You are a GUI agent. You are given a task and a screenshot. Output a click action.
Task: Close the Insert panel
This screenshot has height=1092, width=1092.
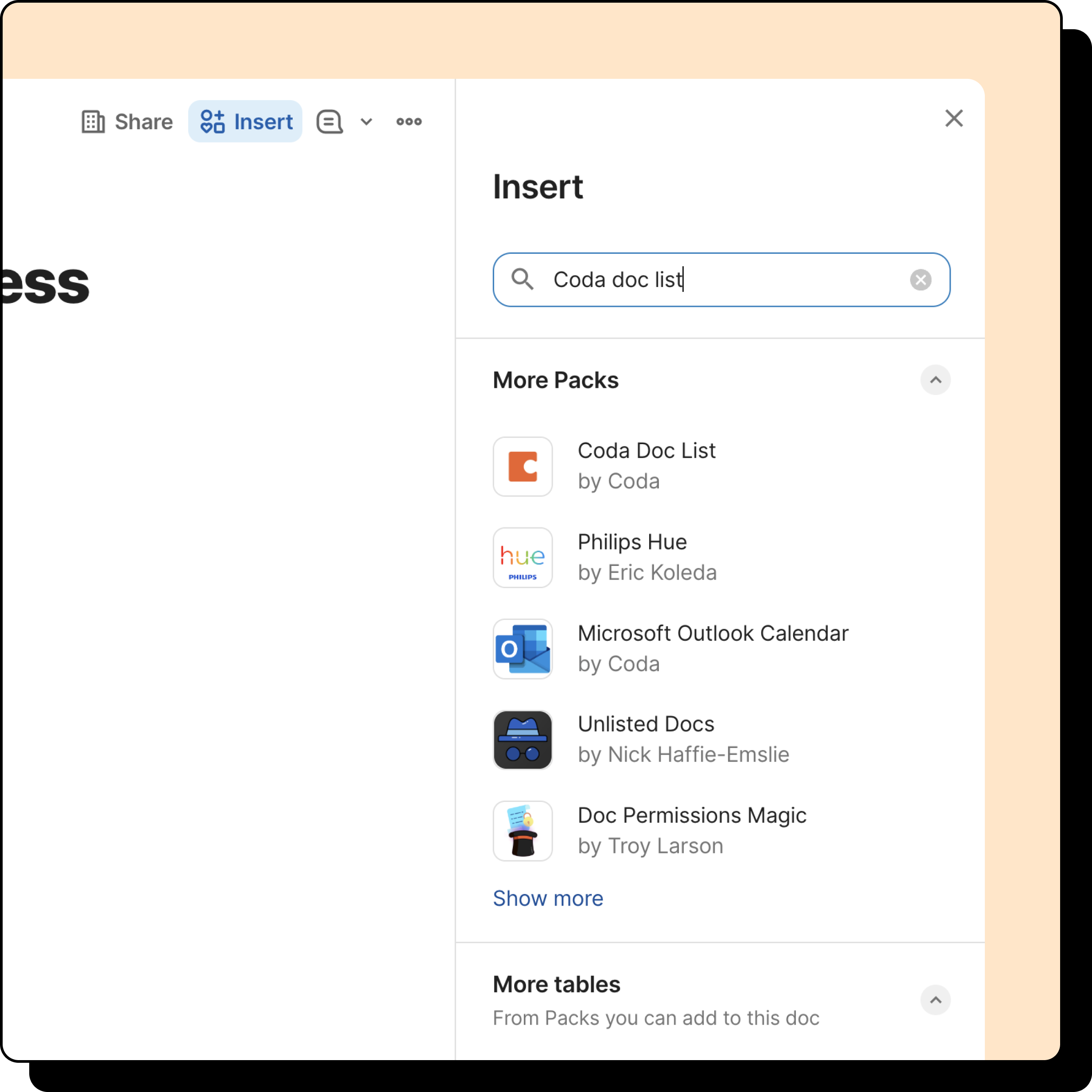click(x=953, y=118)
